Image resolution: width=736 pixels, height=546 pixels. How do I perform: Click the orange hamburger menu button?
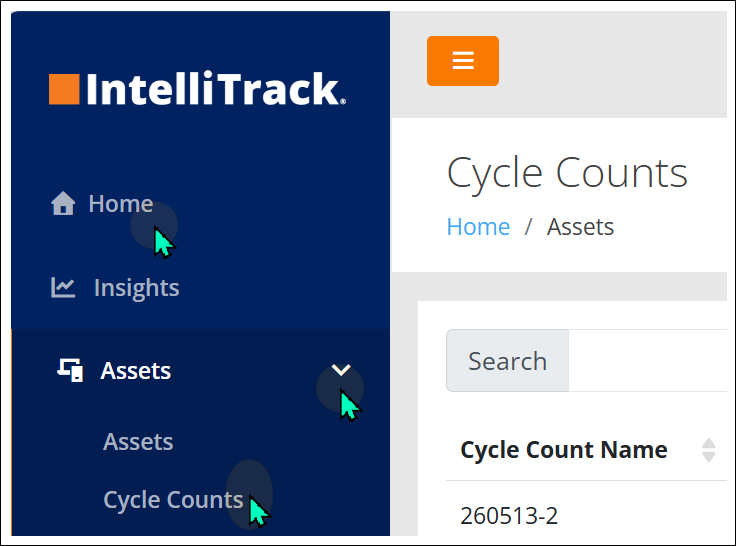coord(463,61)
